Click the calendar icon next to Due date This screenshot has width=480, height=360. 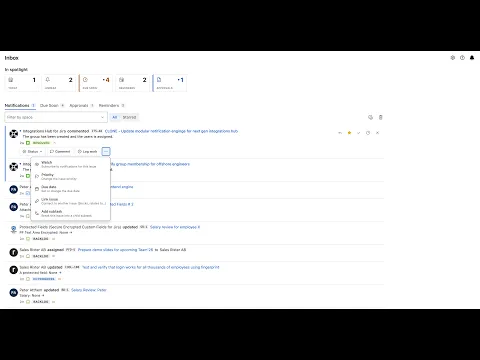37,189
